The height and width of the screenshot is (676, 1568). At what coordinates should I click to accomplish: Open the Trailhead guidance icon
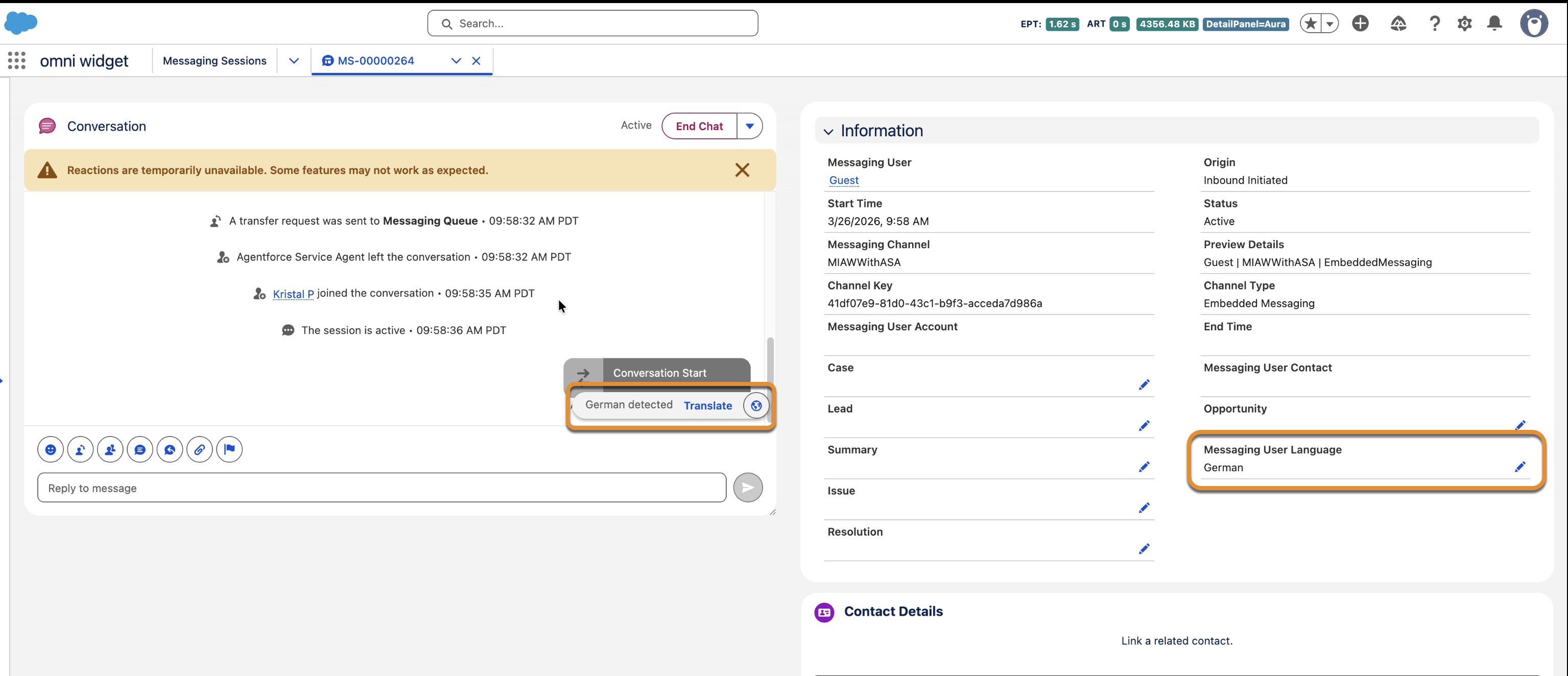click(x=1398, y=23)
